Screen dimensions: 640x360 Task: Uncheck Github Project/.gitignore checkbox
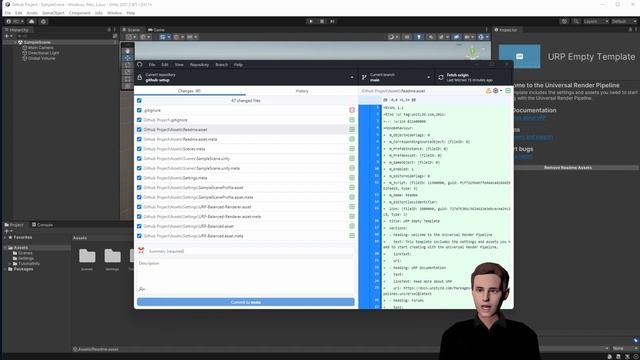(x=139, y=120)
